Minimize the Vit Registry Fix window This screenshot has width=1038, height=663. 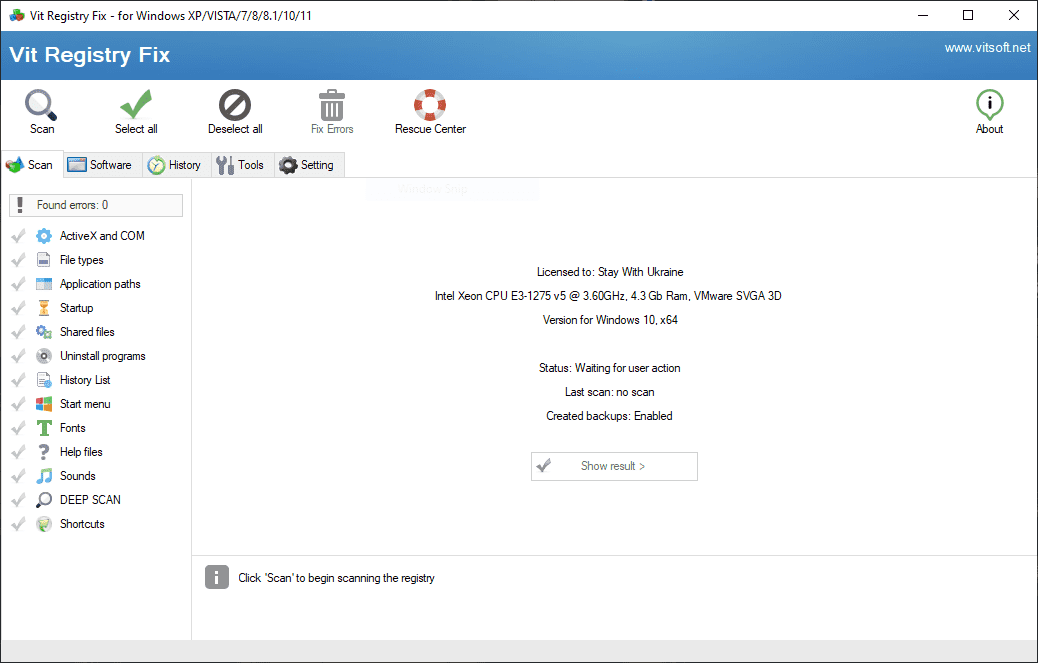[x=923, y=15]
